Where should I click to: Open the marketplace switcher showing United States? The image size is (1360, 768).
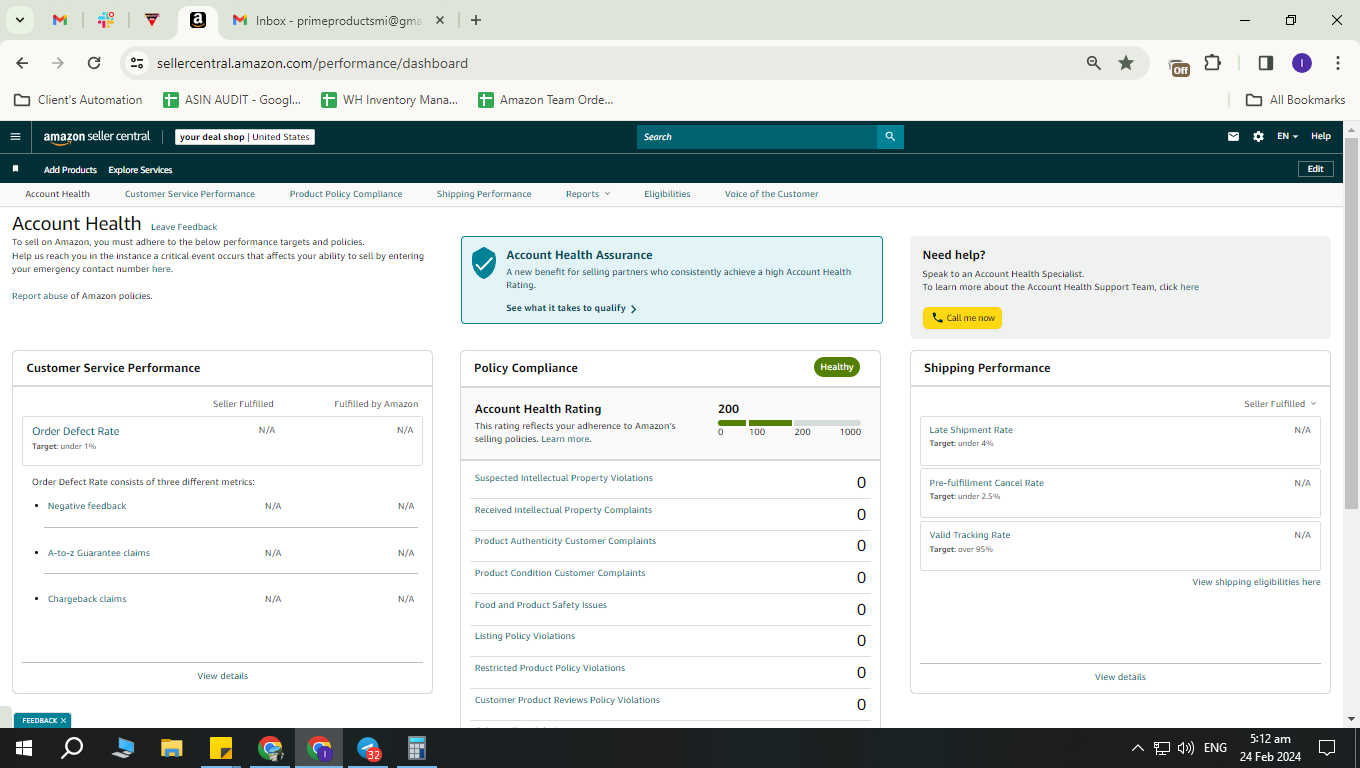point(245,137)
